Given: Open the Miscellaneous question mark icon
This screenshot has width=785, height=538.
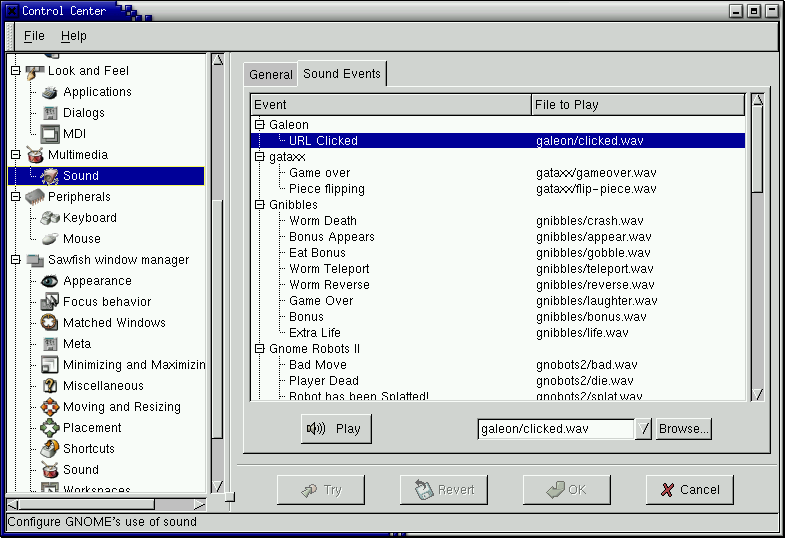Looking at the screenshot, I should point(50,386).
